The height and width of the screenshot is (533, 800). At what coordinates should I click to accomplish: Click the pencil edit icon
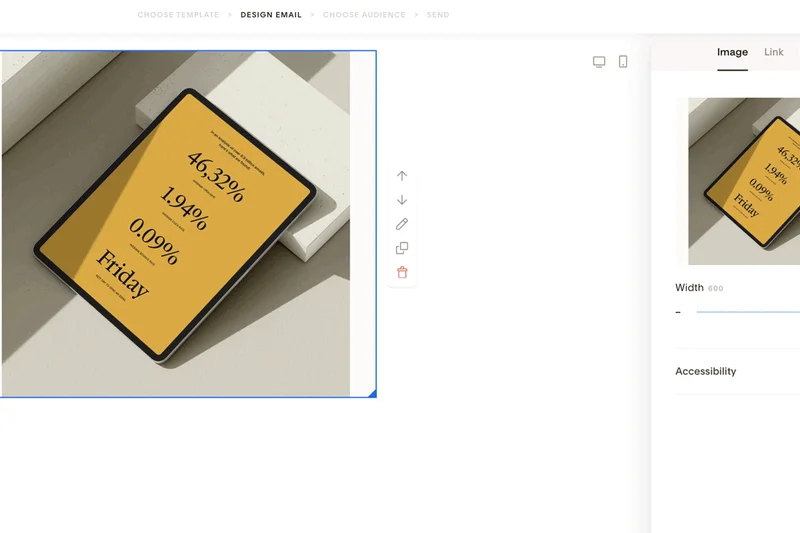click(402, 224)
